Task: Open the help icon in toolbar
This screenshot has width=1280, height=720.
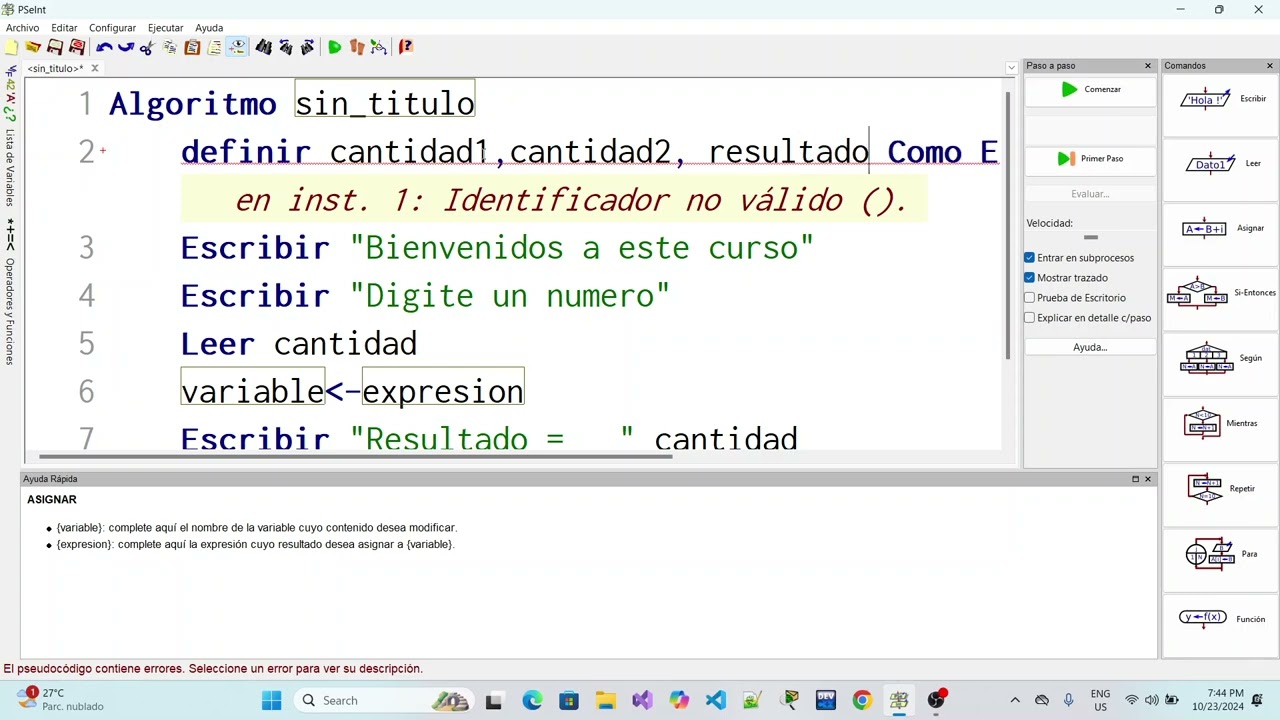Action: (x=406, y=47)
